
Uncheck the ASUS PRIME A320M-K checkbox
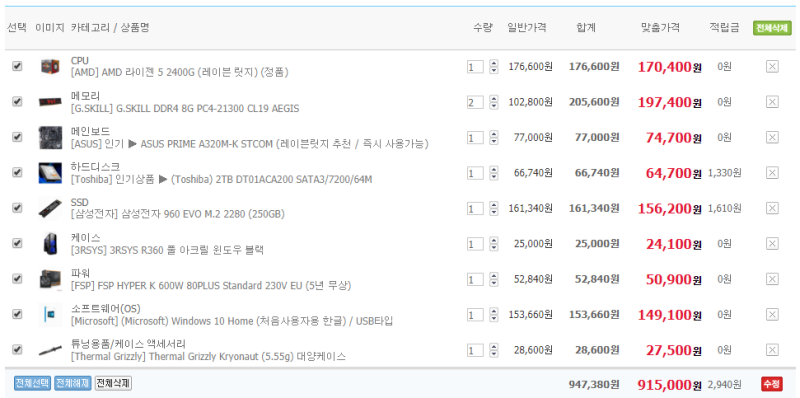17,137
